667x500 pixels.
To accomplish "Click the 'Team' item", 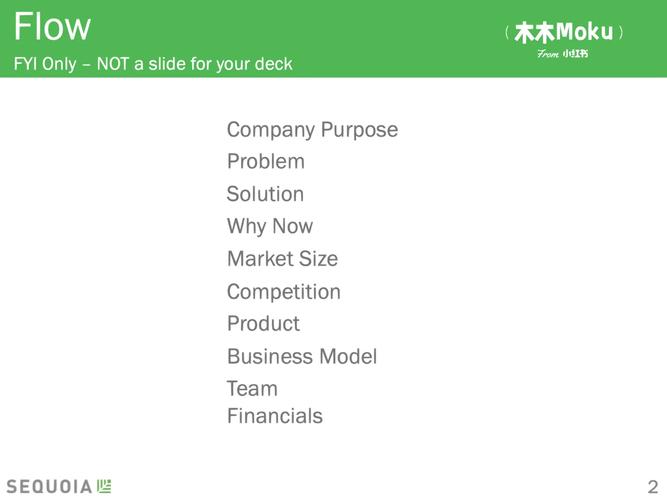I will point(252,389).
